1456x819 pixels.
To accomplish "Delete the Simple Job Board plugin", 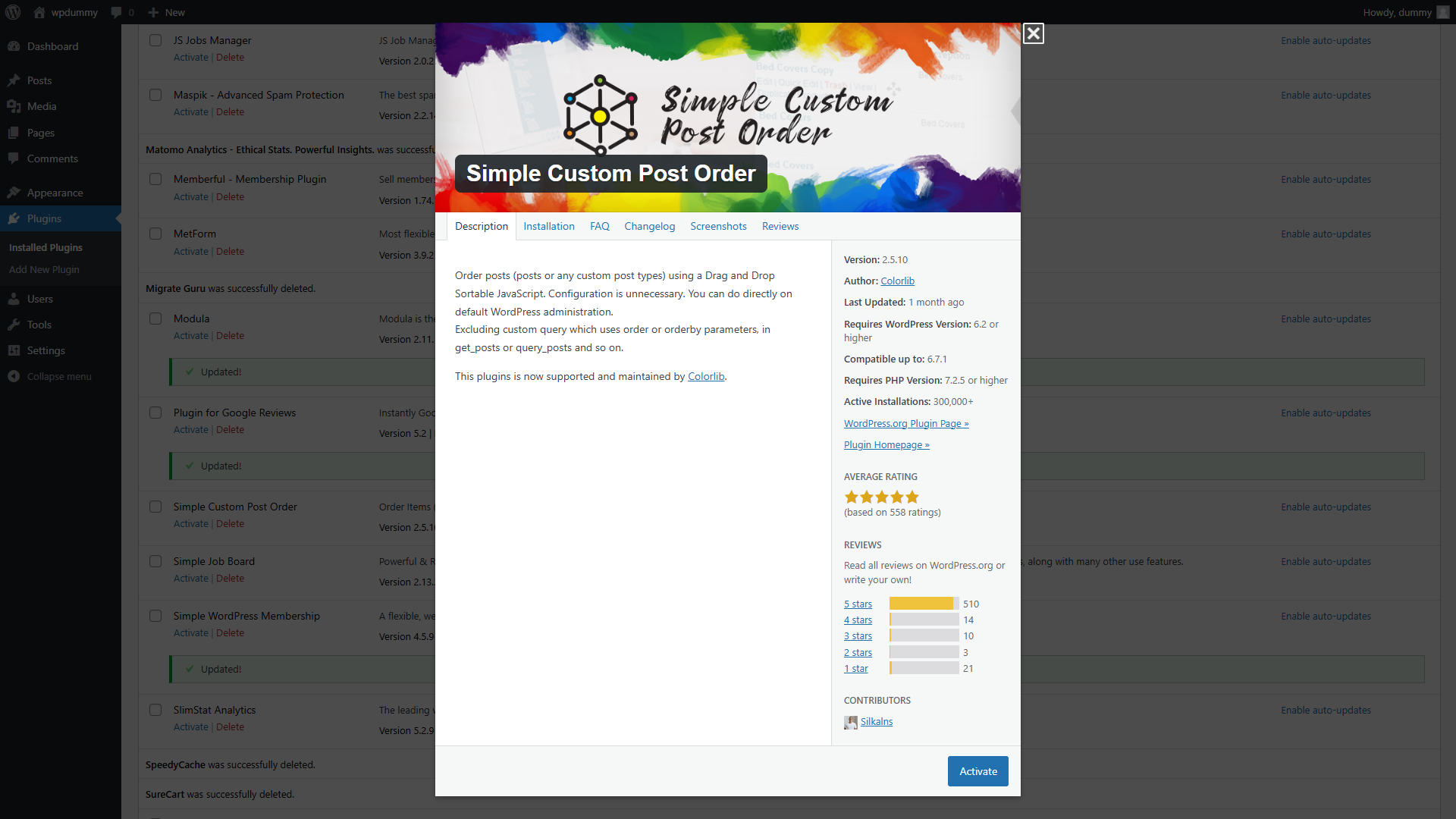I will click(230, 578).
